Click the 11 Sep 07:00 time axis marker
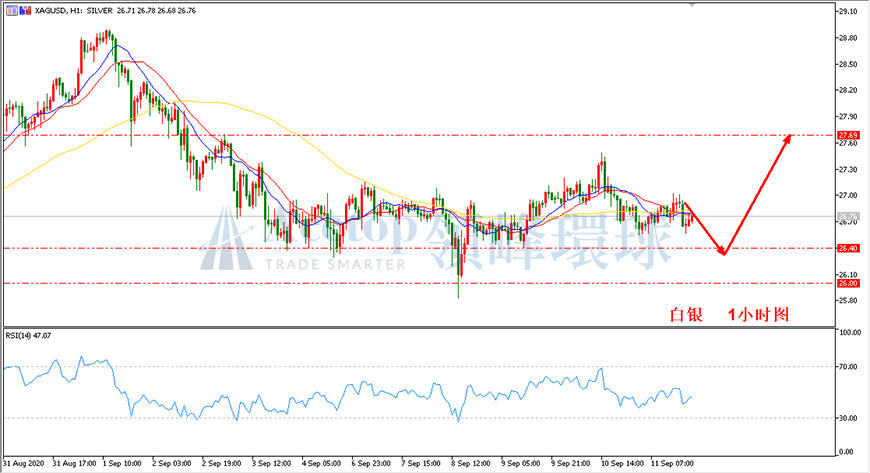The width and height of the screenshot is (870, 473). click(672, 463)
